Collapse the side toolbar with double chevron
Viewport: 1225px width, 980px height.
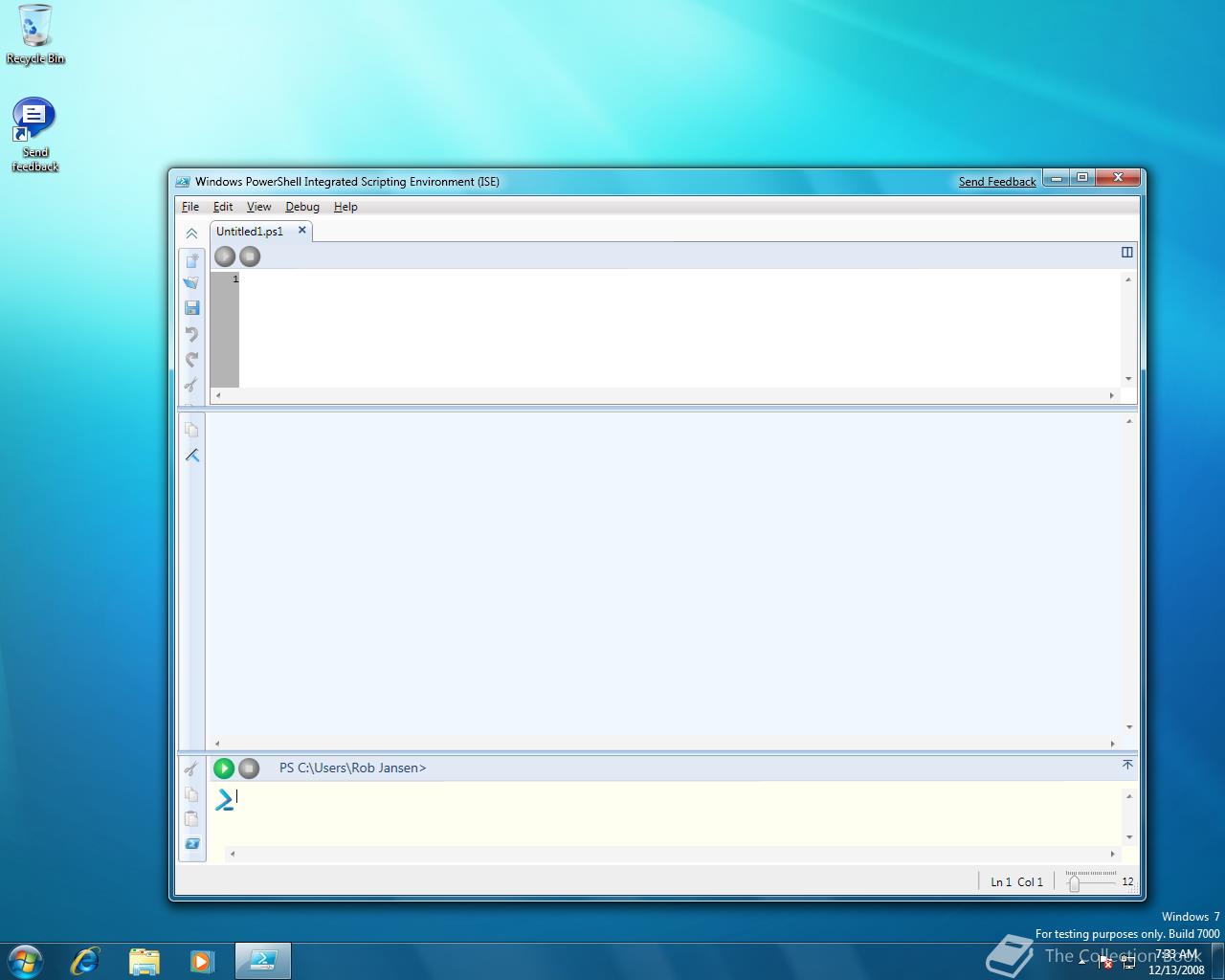(191, 234)
